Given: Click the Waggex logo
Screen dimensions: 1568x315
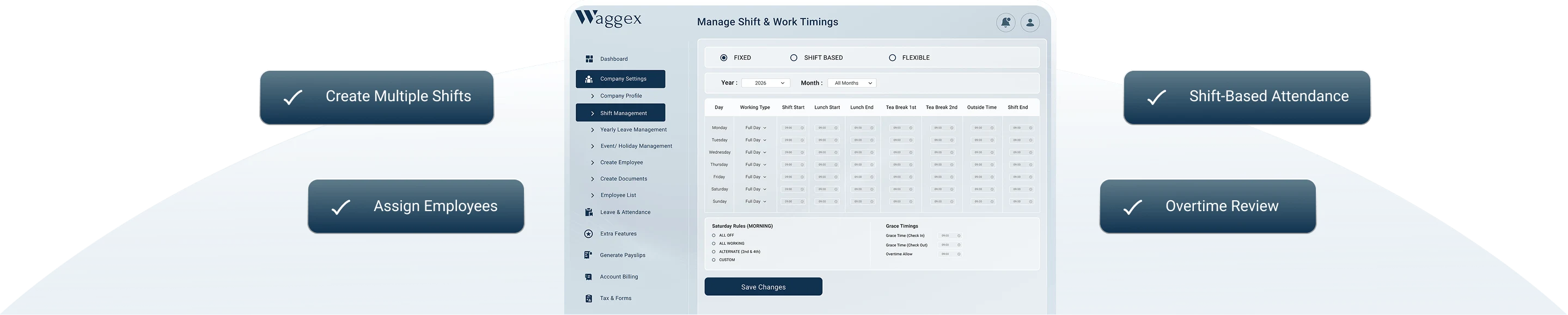Looking at the screenshot, I should [608, 18].
